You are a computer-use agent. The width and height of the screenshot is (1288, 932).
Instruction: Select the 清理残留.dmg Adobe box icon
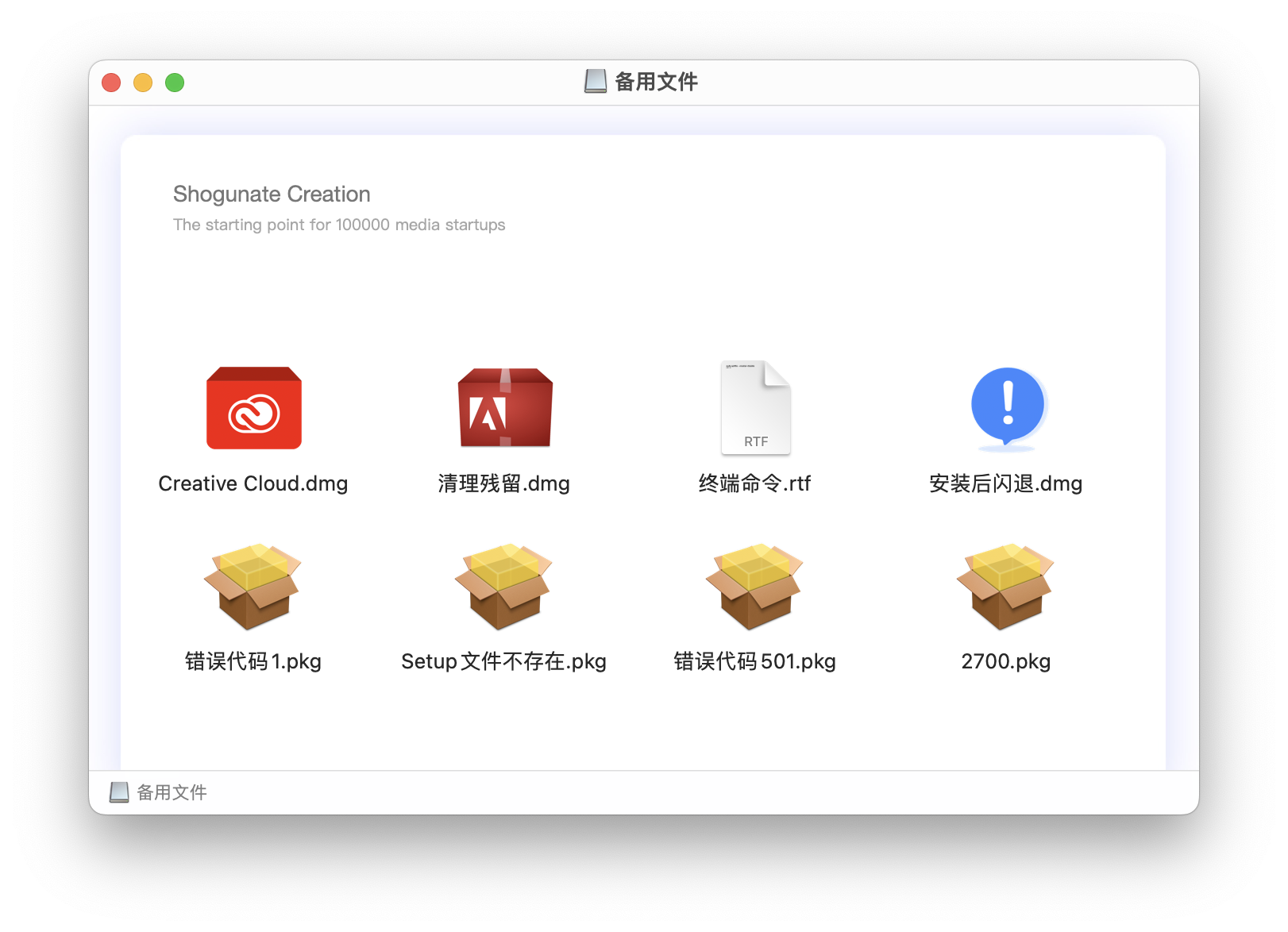(504, 408)
